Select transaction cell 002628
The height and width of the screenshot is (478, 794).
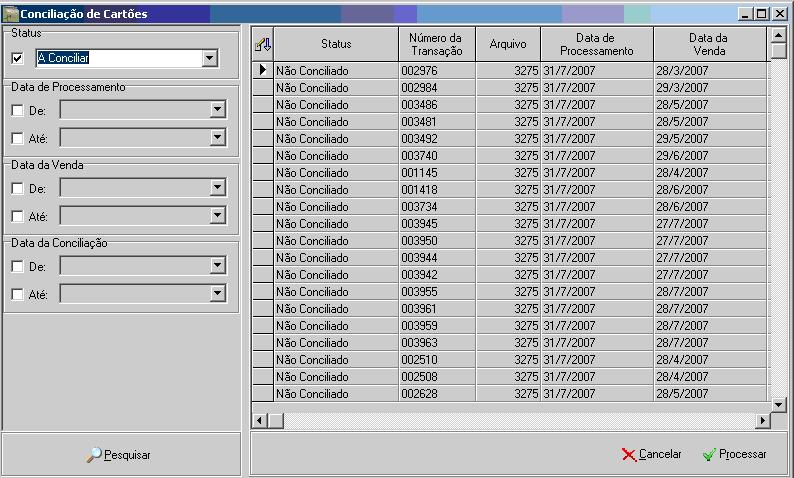[x=437, y=394]
